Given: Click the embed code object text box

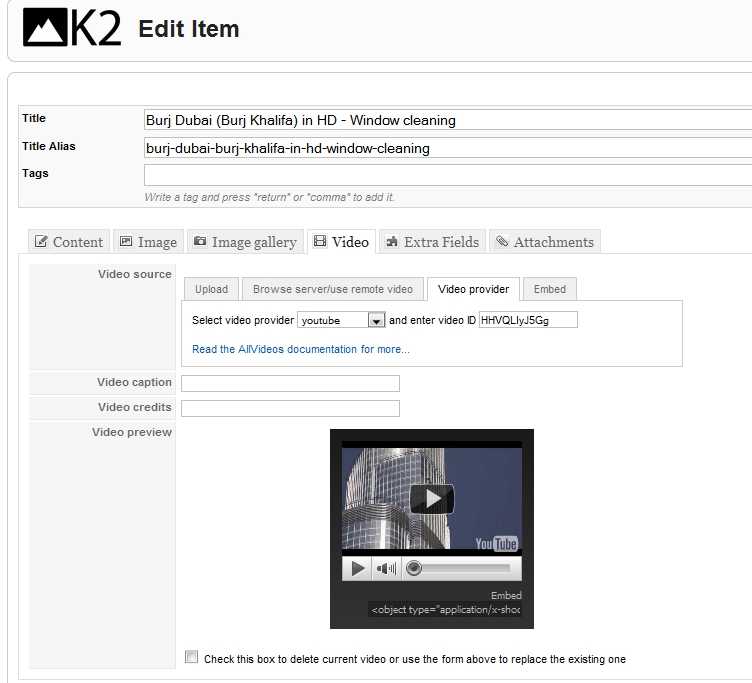Looking at the screenshot, I should click(x=445, y=610).
